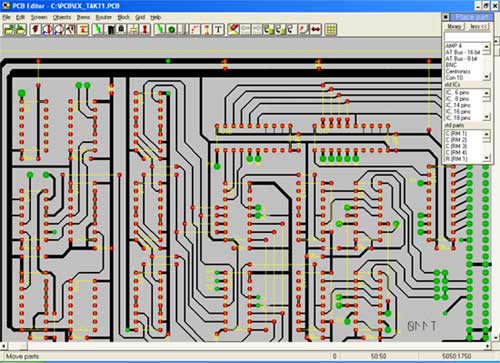
Task: Open the Objects menu
Action: point(62,17)
